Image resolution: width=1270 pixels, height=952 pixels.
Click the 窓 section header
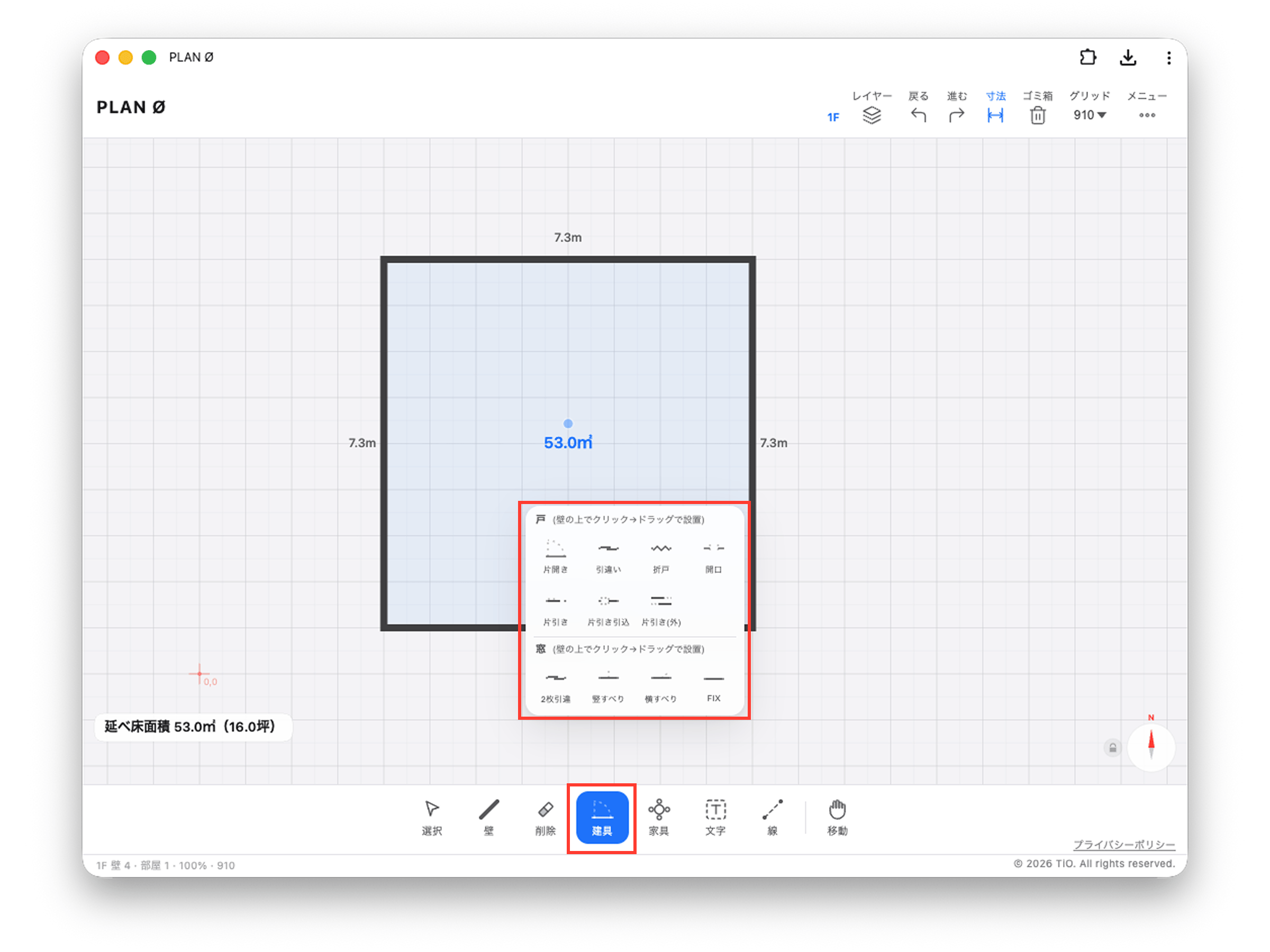[x=540, y=648]
